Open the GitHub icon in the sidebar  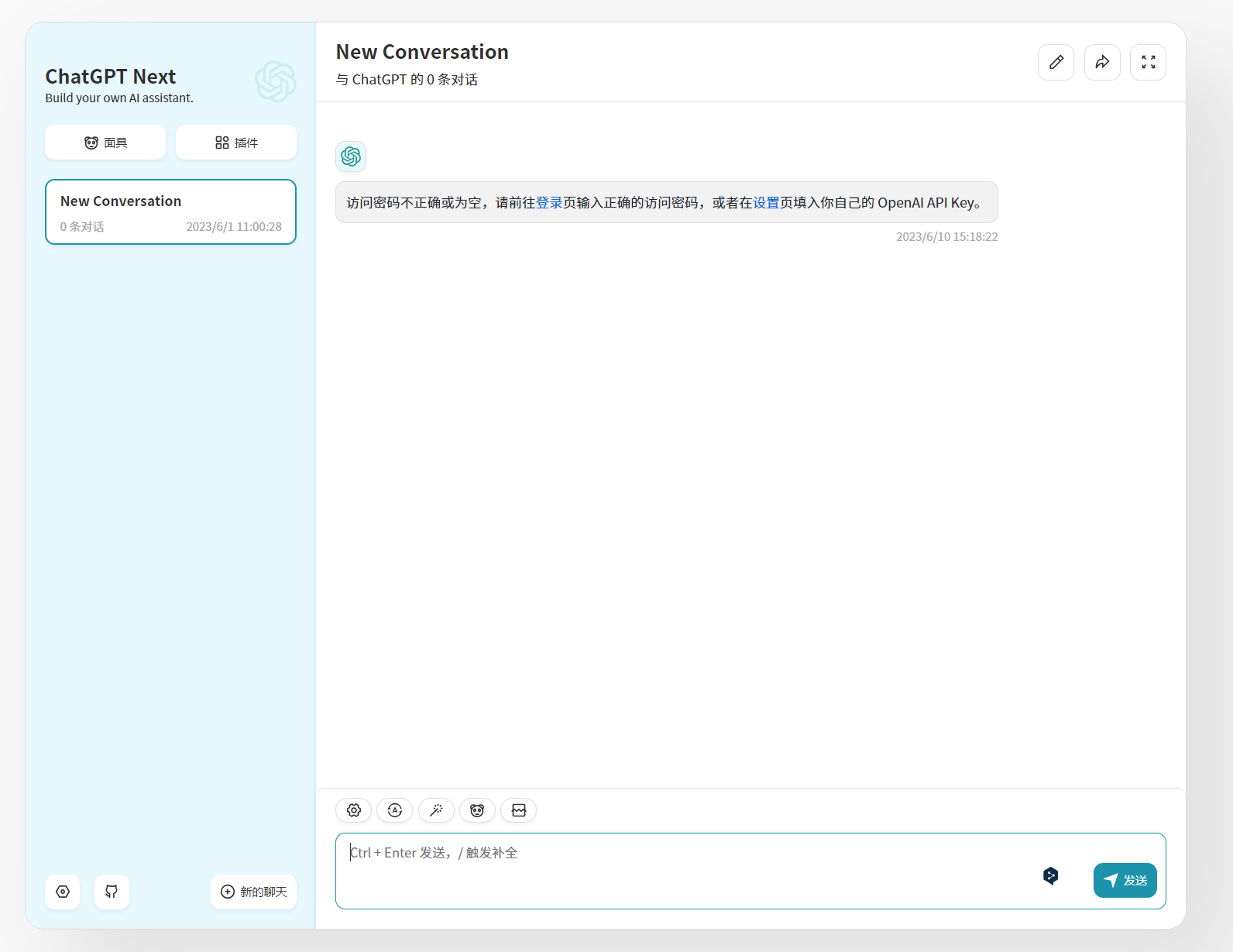click(x=112, y=892)
